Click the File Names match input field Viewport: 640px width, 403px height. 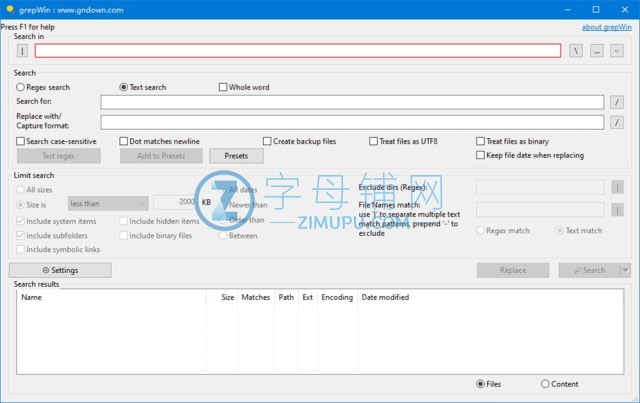pyautogui.click(x=540, y=210)
